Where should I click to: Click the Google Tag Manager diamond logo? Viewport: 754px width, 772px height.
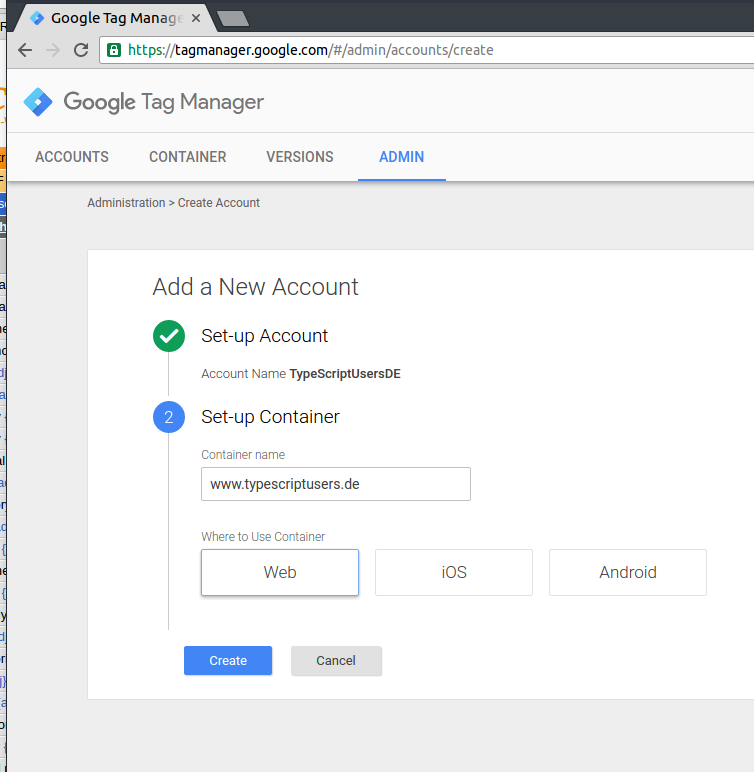38,102
